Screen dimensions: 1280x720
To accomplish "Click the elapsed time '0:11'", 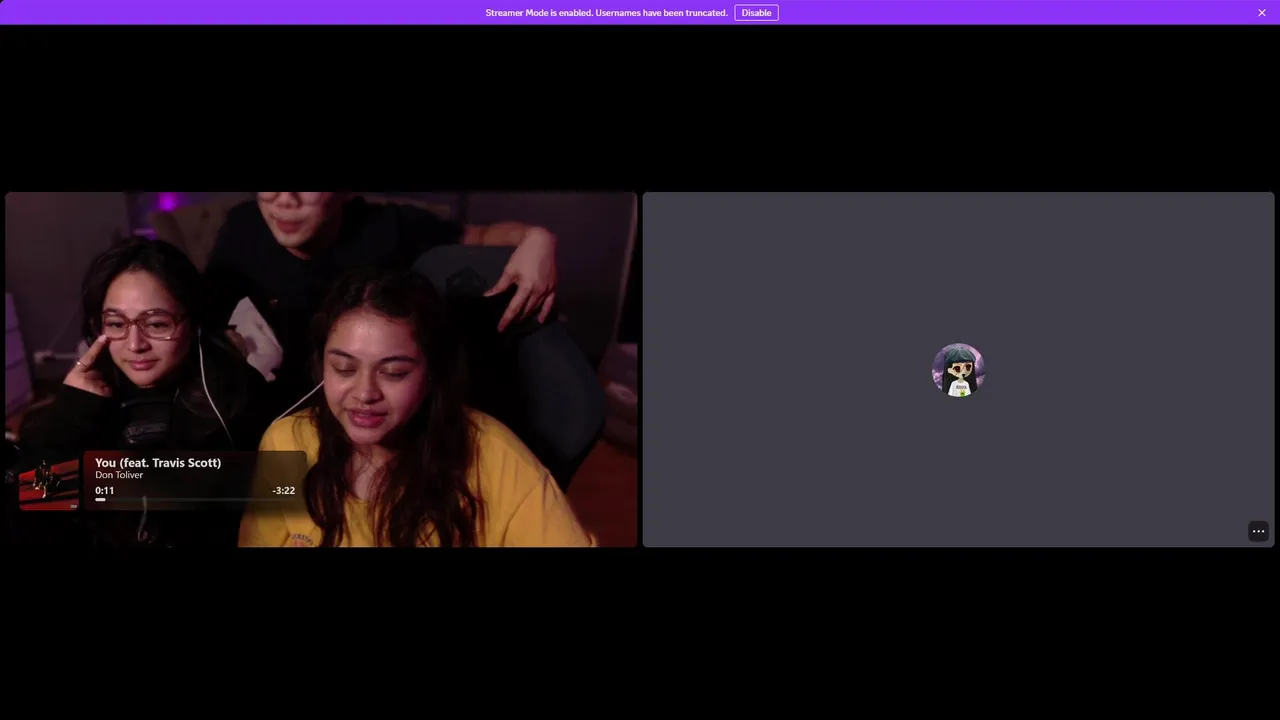I will (105, 491).
